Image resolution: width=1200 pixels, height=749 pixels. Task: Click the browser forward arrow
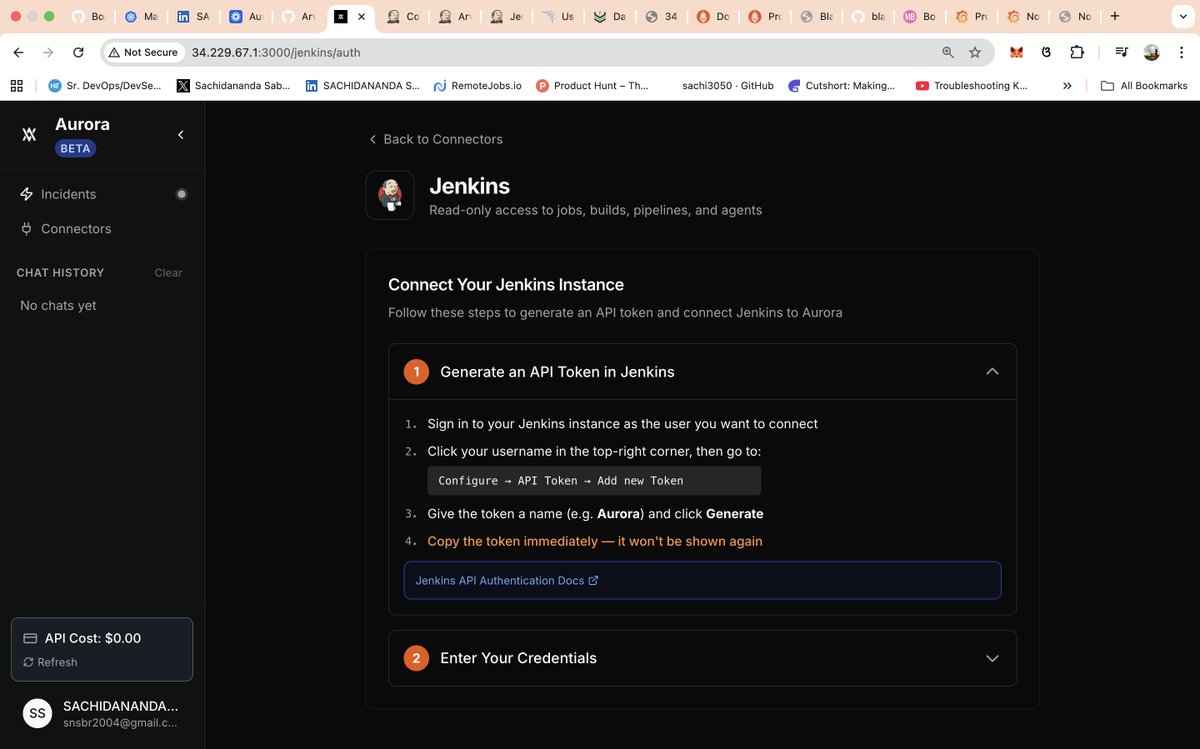pos(48,52)
